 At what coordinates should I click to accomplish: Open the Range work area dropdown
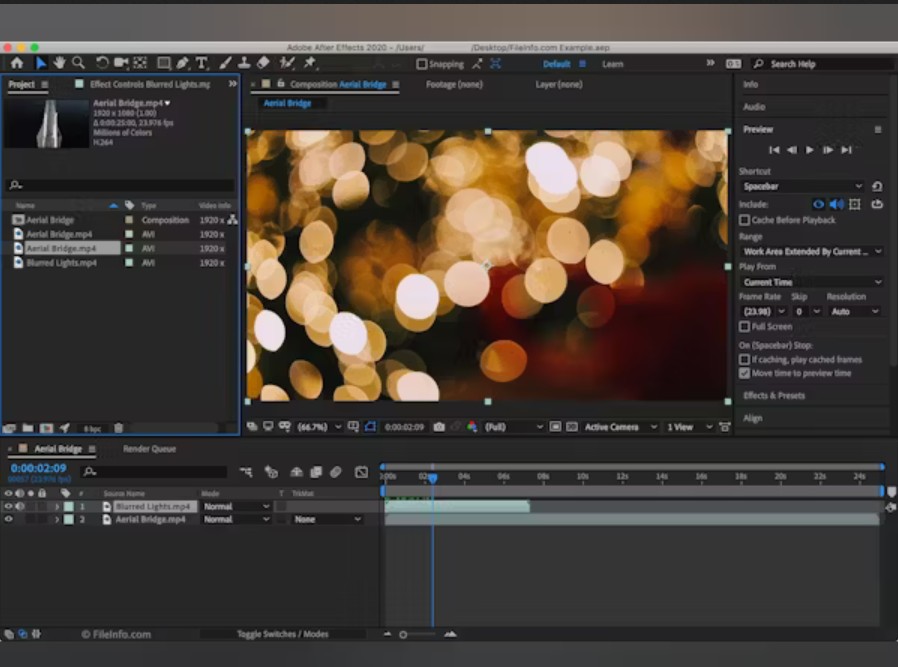812,251
